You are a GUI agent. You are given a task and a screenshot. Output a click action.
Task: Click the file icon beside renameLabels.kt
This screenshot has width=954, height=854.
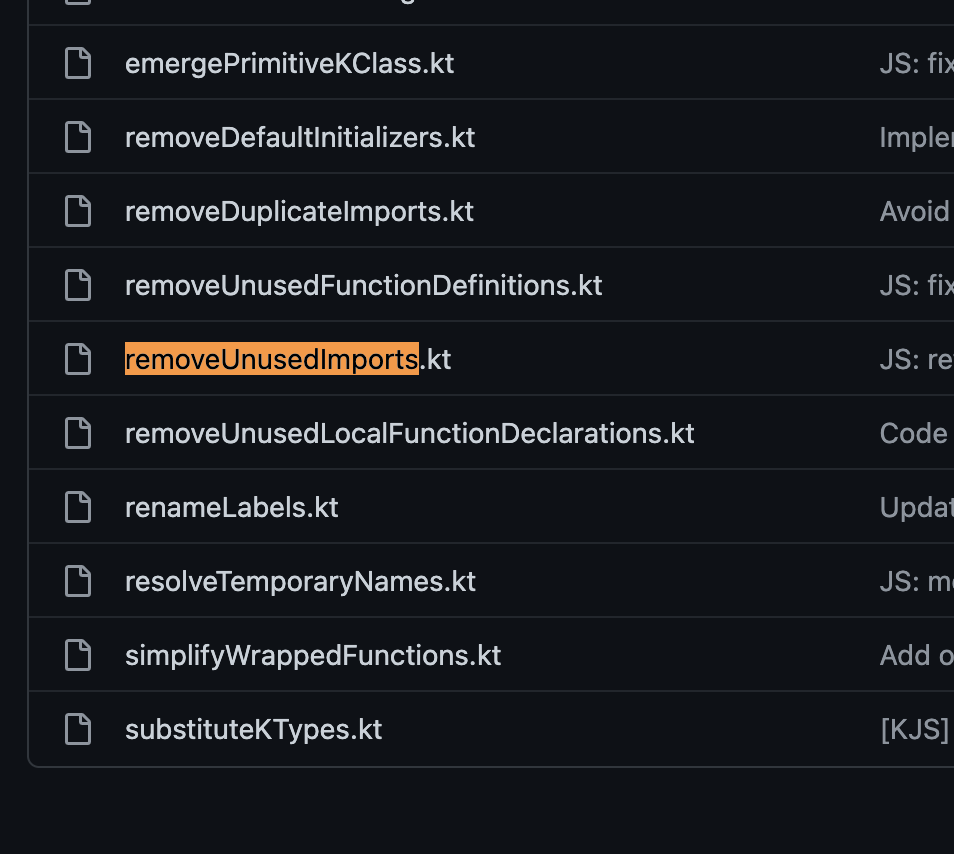77,506
